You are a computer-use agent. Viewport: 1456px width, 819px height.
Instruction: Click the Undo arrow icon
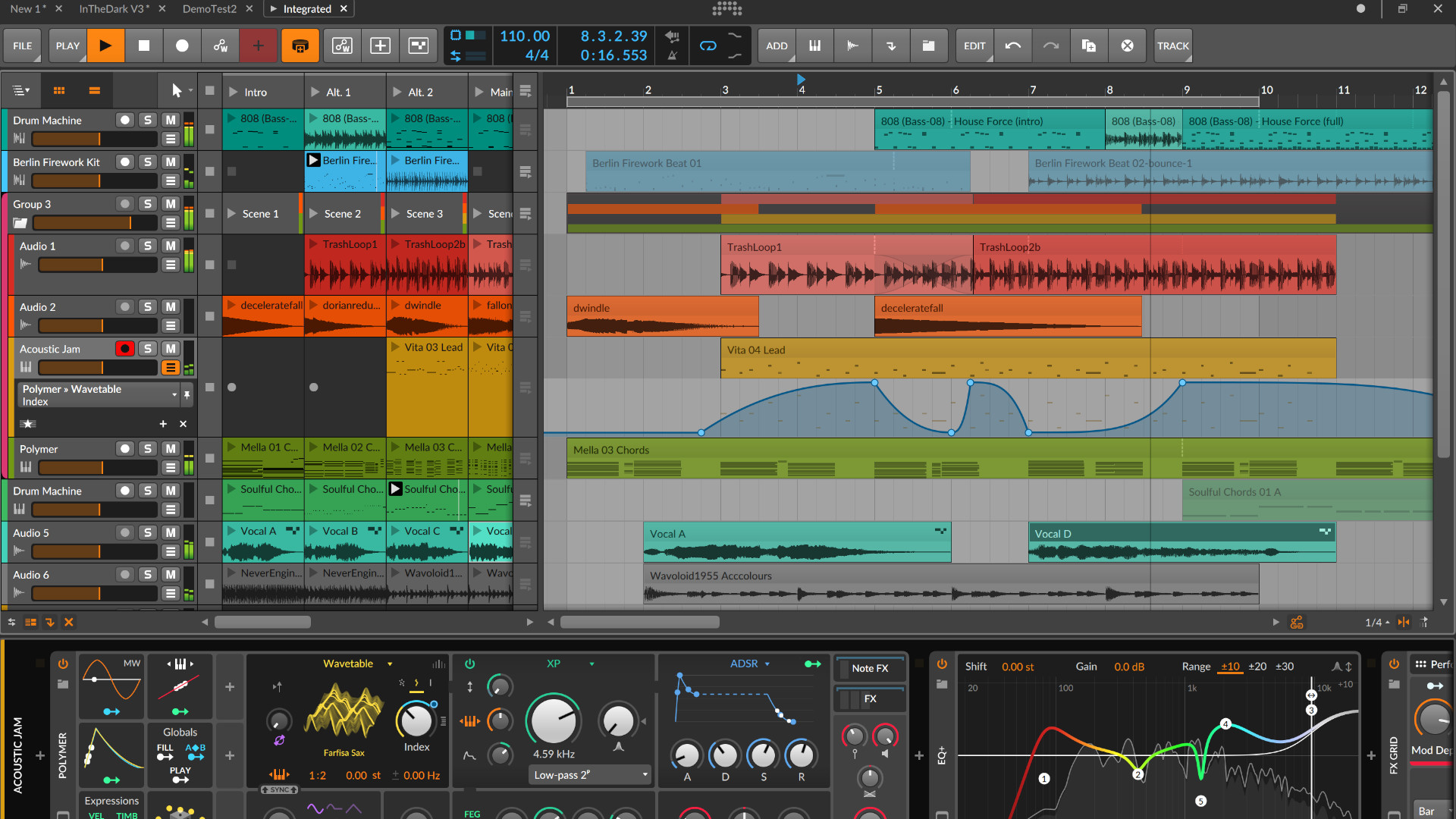(1012, 45)
